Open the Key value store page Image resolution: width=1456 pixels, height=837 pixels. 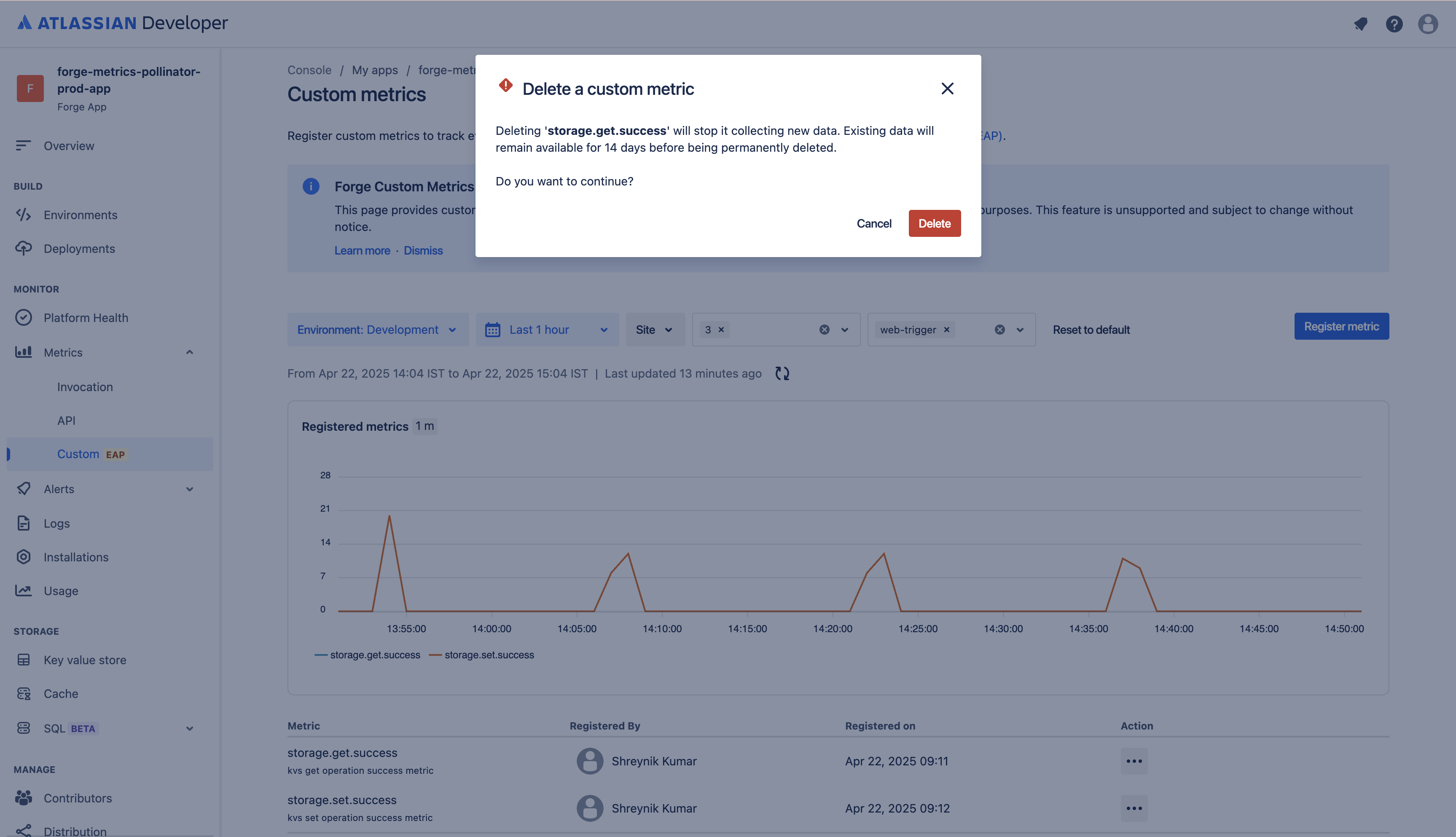point(84,660)
